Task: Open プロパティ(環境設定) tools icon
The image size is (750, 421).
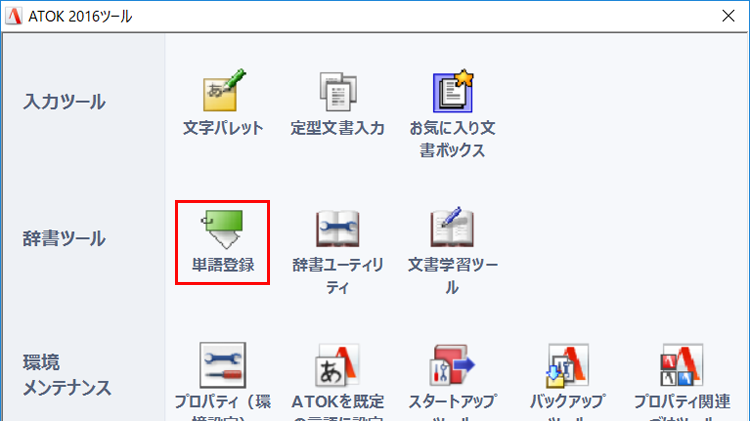Action: pos(223,365)
